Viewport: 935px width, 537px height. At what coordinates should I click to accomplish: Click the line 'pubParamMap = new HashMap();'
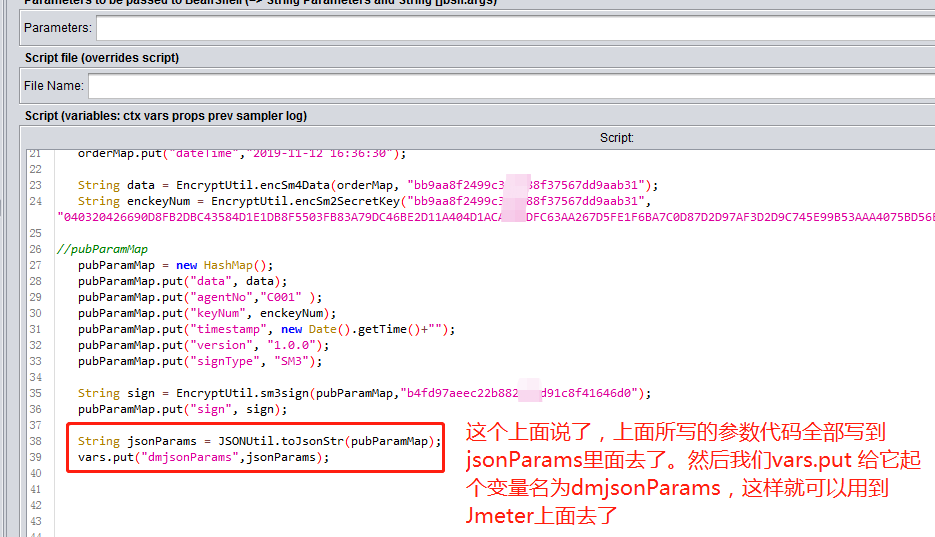point(175,265)
